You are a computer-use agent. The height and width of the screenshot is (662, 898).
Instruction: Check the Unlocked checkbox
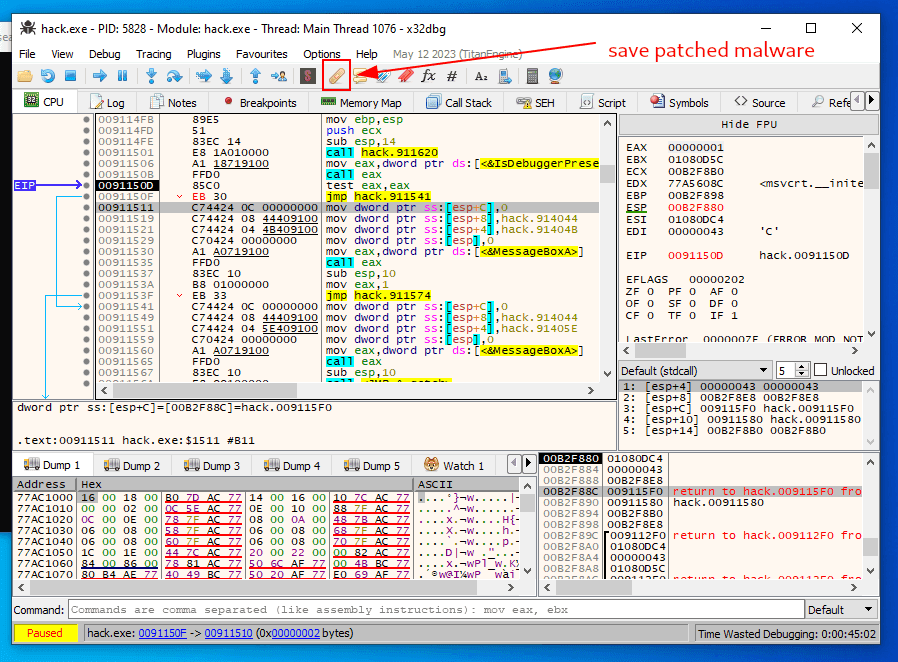coord(822,369)
